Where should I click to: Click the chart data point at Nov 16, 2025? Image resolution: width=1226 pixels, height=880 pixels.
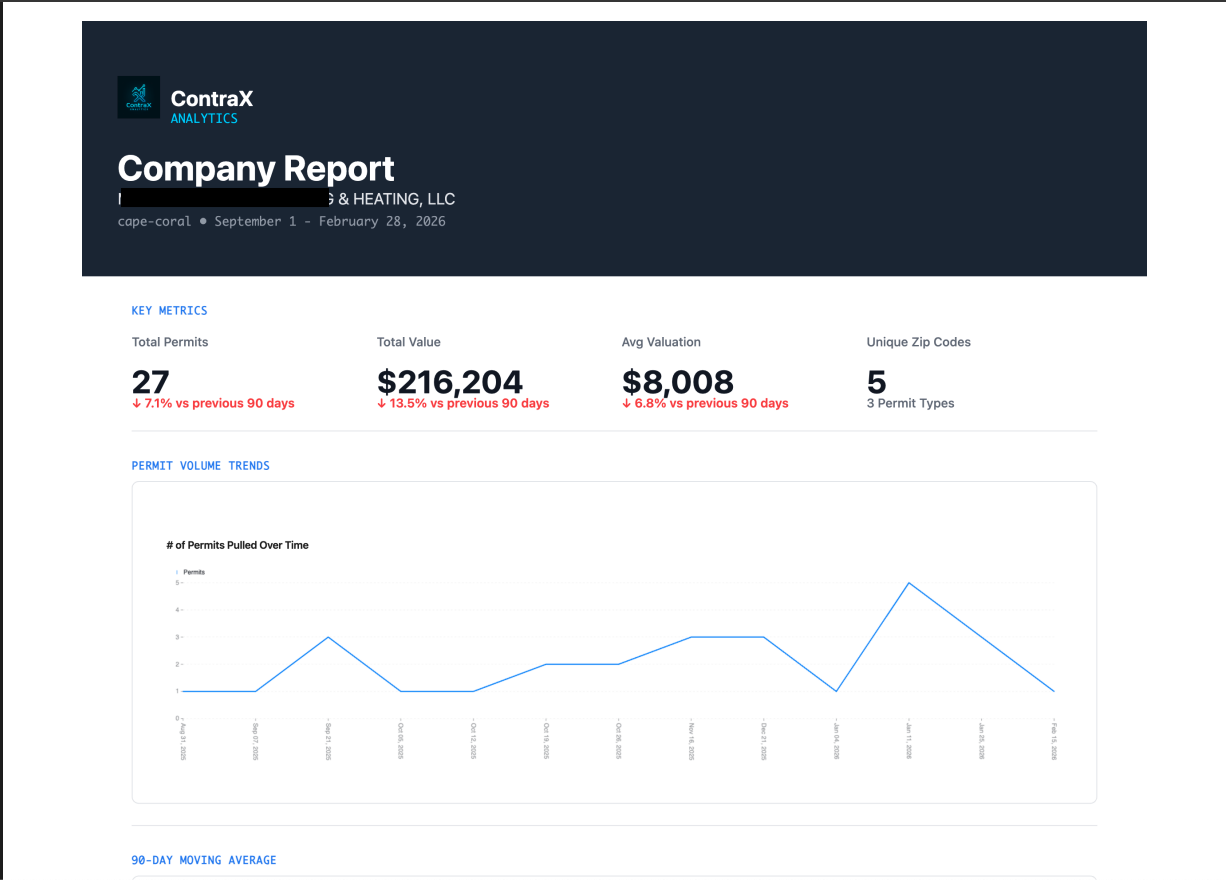(x=691, y=637)
